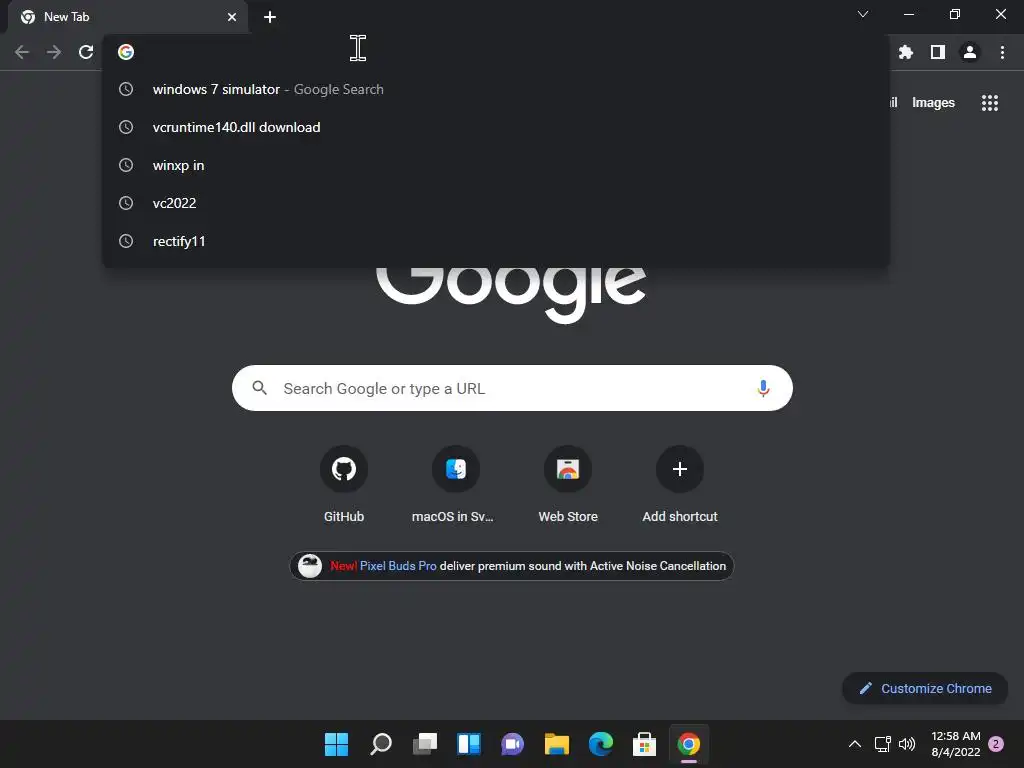Image resolution: width=1024 pixels, height=768 pixels.
Task: Open the Web Store shortcut
Action: tap(568, 485)
